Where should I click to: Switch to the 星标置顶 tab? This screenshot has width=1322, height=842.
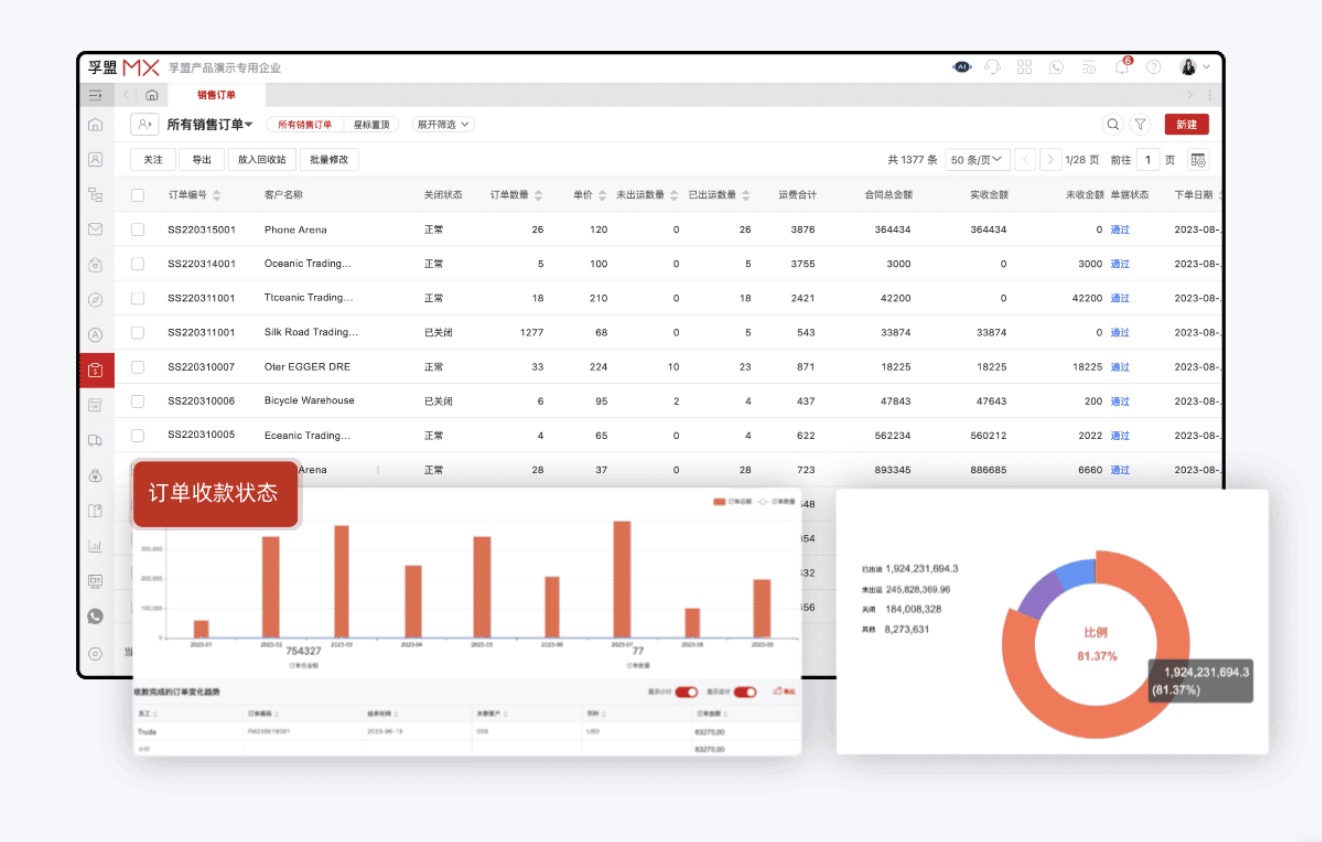click(371, 125)
